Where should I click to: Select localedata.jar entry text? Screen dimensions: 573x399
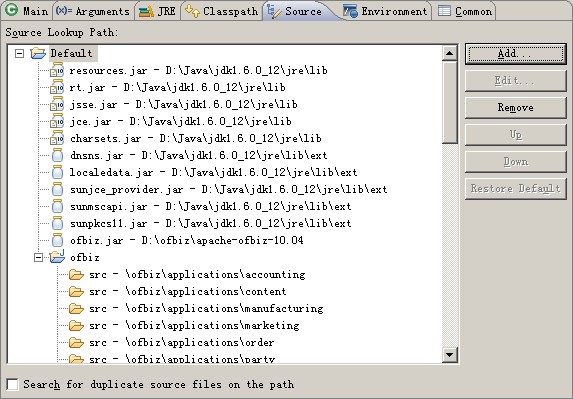click(213, 172)
